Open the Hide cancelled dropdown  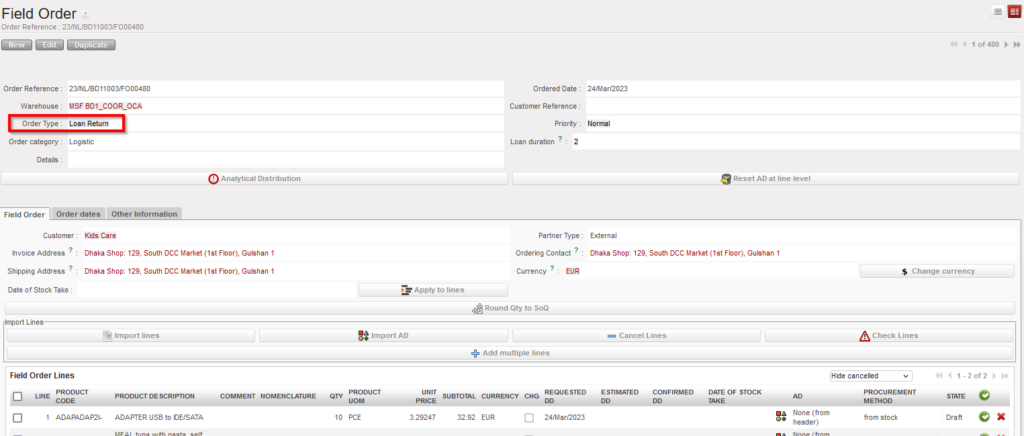point(873,375)
